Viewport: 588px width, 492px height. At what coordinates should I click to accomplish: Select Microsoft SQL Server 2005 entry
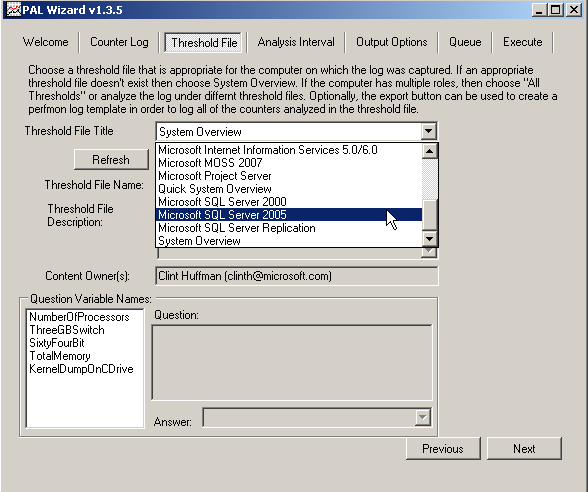pyautogui.click(x=288, y=214)
